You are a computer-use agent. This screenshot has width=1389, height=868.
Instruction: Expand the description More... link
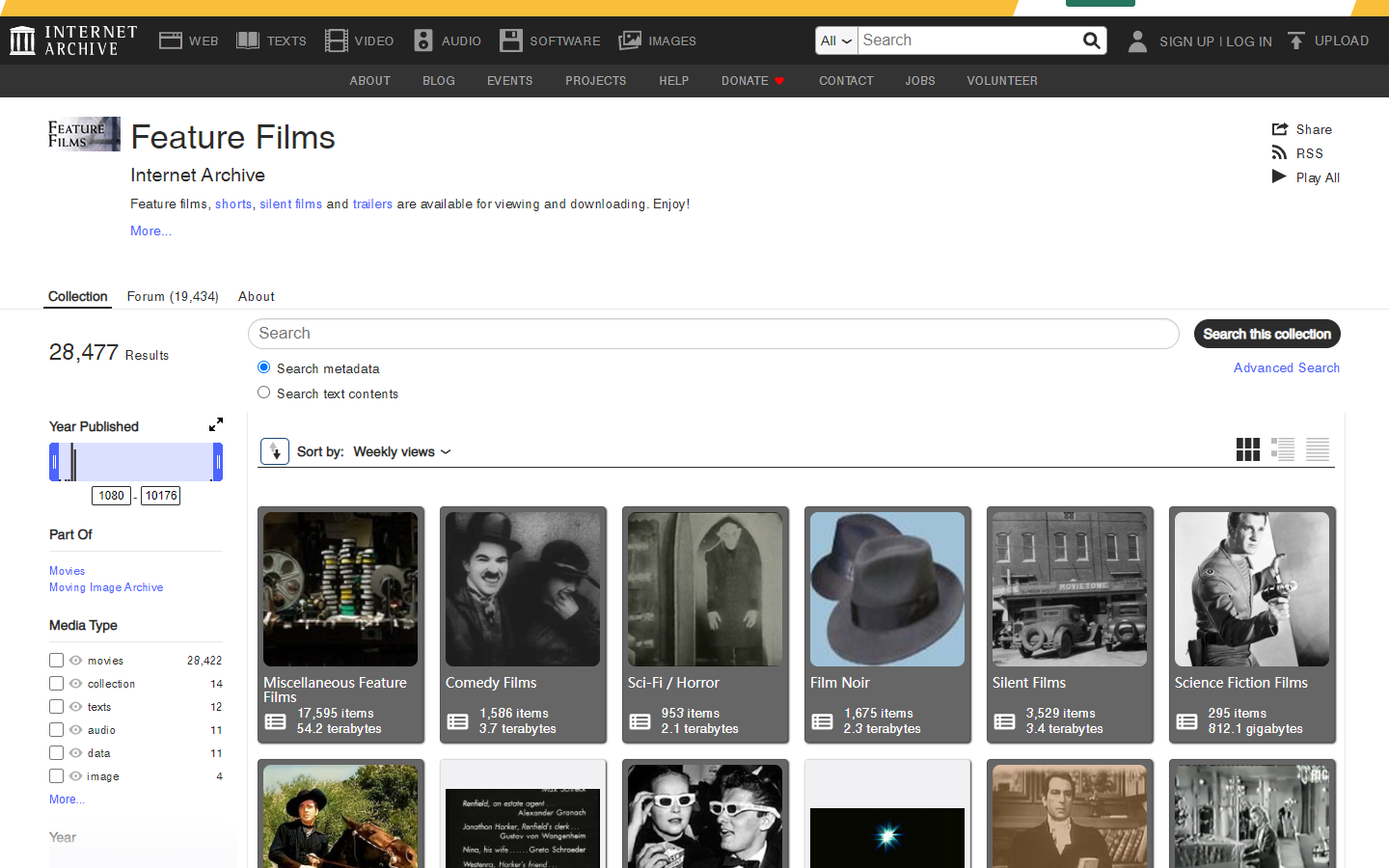(151, 231)
